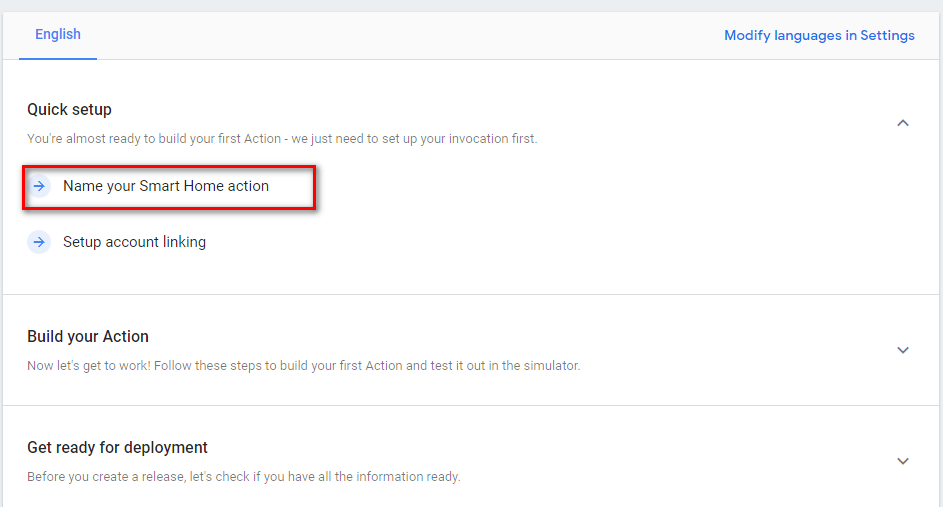The height and width of the screenshot is (507, 943).
Task: Open Modify languages in Settings link
Action: 819,35
